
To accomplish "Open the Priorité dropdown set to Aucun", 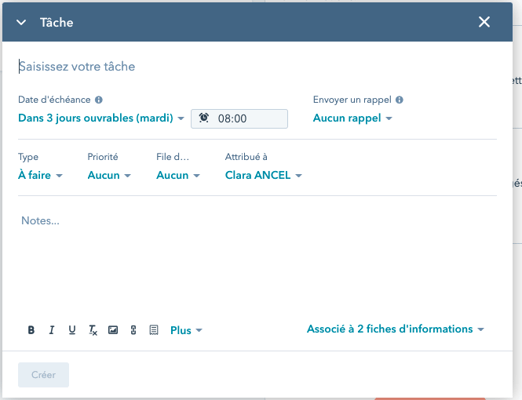I will (109, 175).
